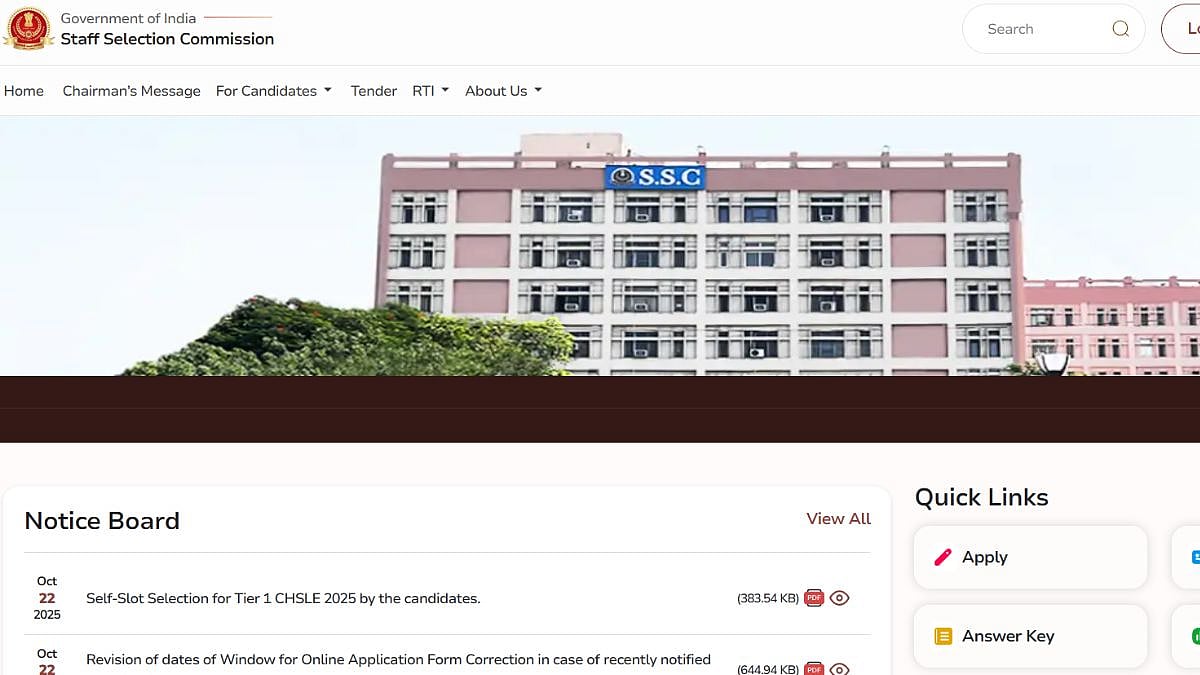Select the Apply pen icon in Quick Links

pos(943,557)
